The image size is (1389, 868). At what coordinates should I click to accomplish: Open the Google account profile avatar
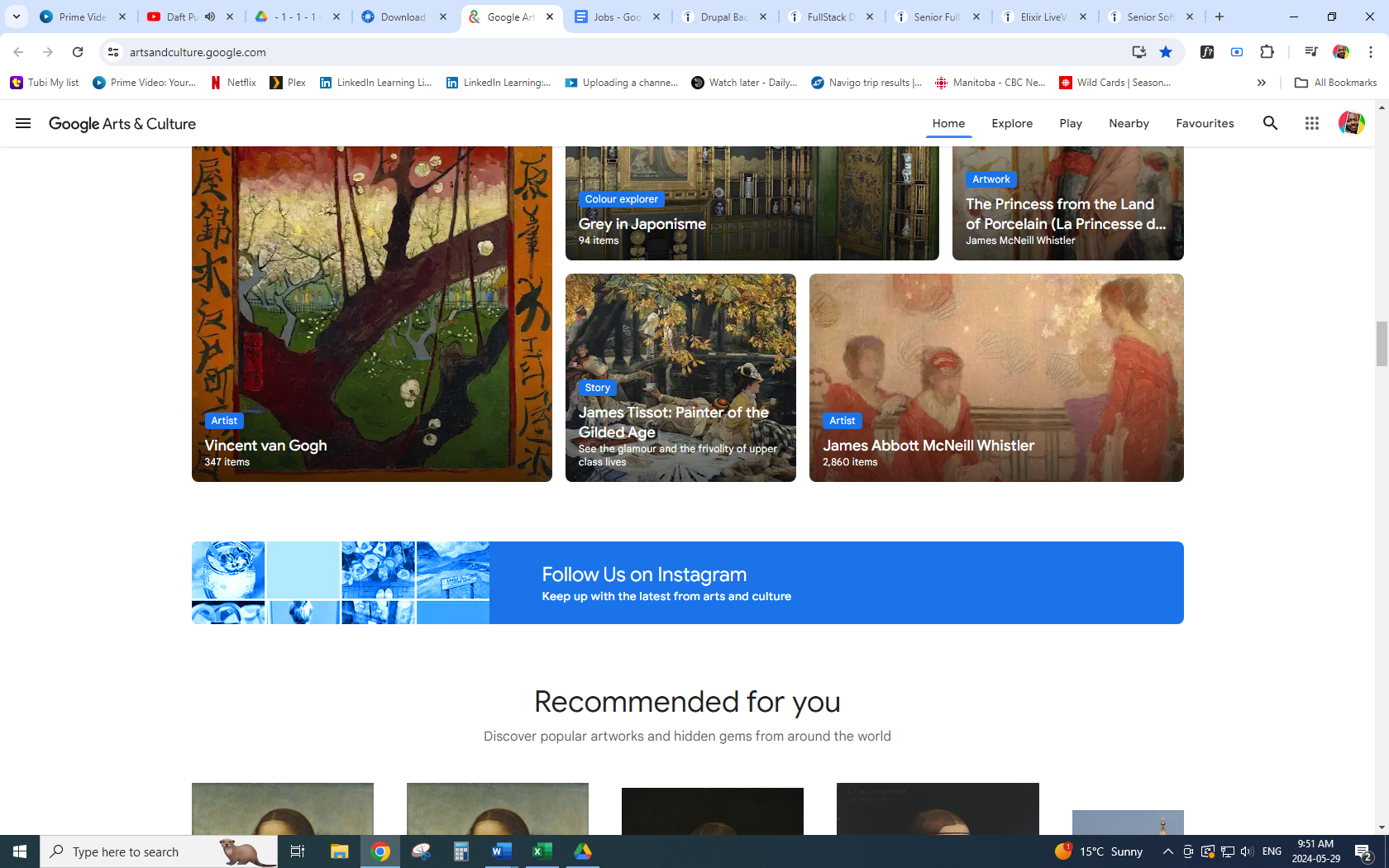point(1351,123)
